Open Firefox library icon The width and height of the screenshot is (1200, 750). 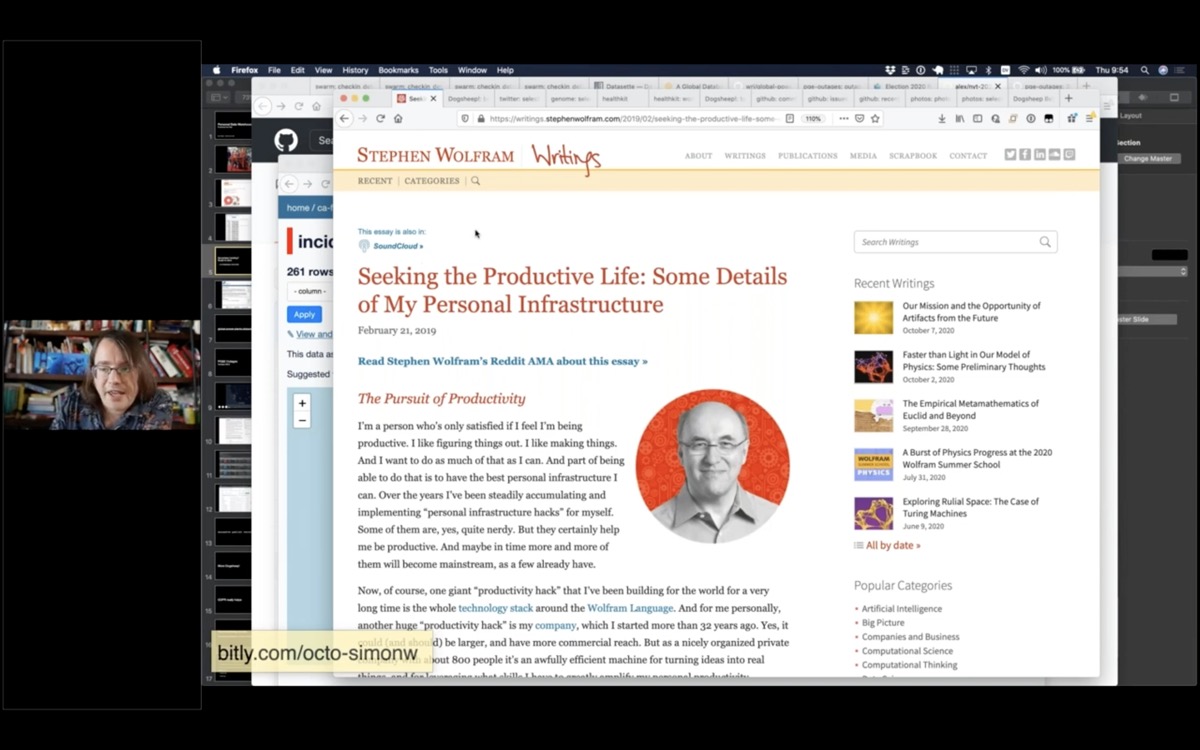coord(960,118)
